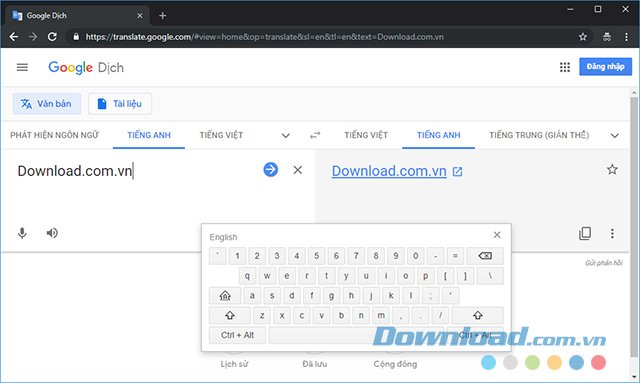The height and width of the screenshot is (383, 640).
Task: Expand the source language list chevron
Action: pyautogui.click(x=286, y=136)
